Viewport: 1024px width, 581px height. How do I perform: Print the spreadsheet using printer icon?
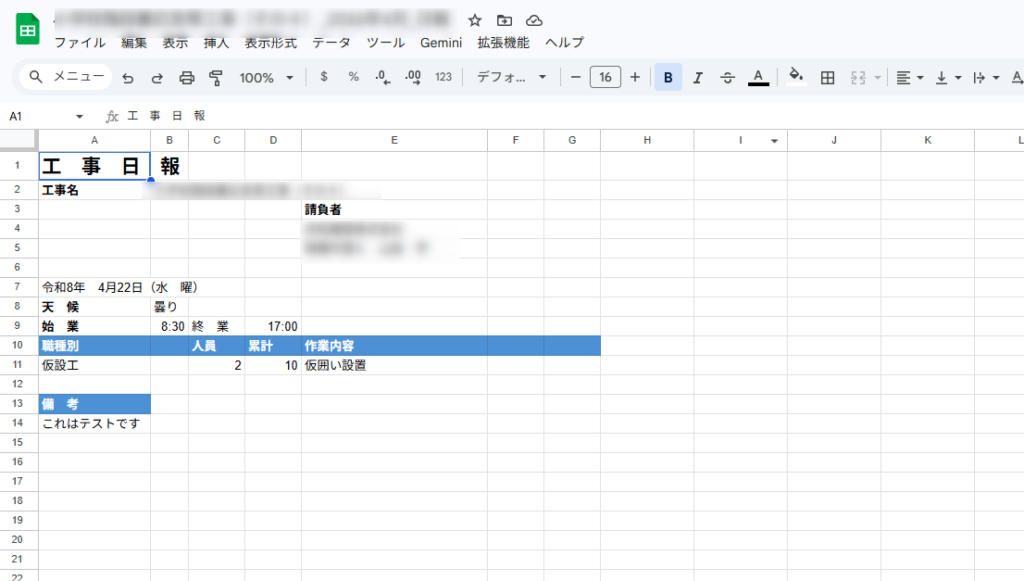pyautogui.click(x=186, y=77)
